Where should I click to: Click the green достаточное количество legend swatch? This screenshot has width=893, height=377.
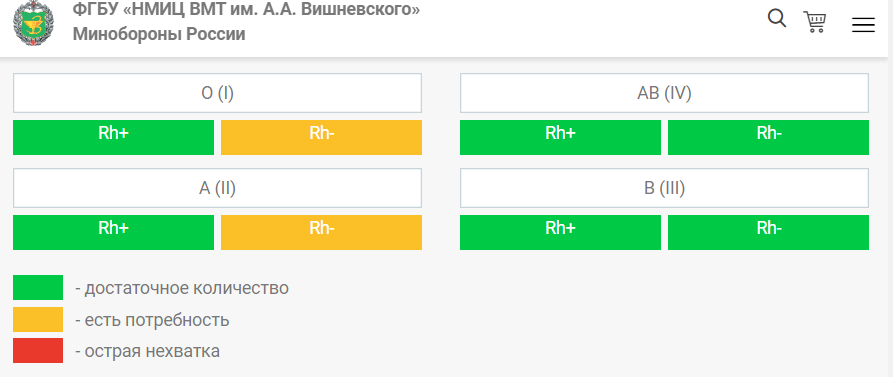tap(38, 288)
